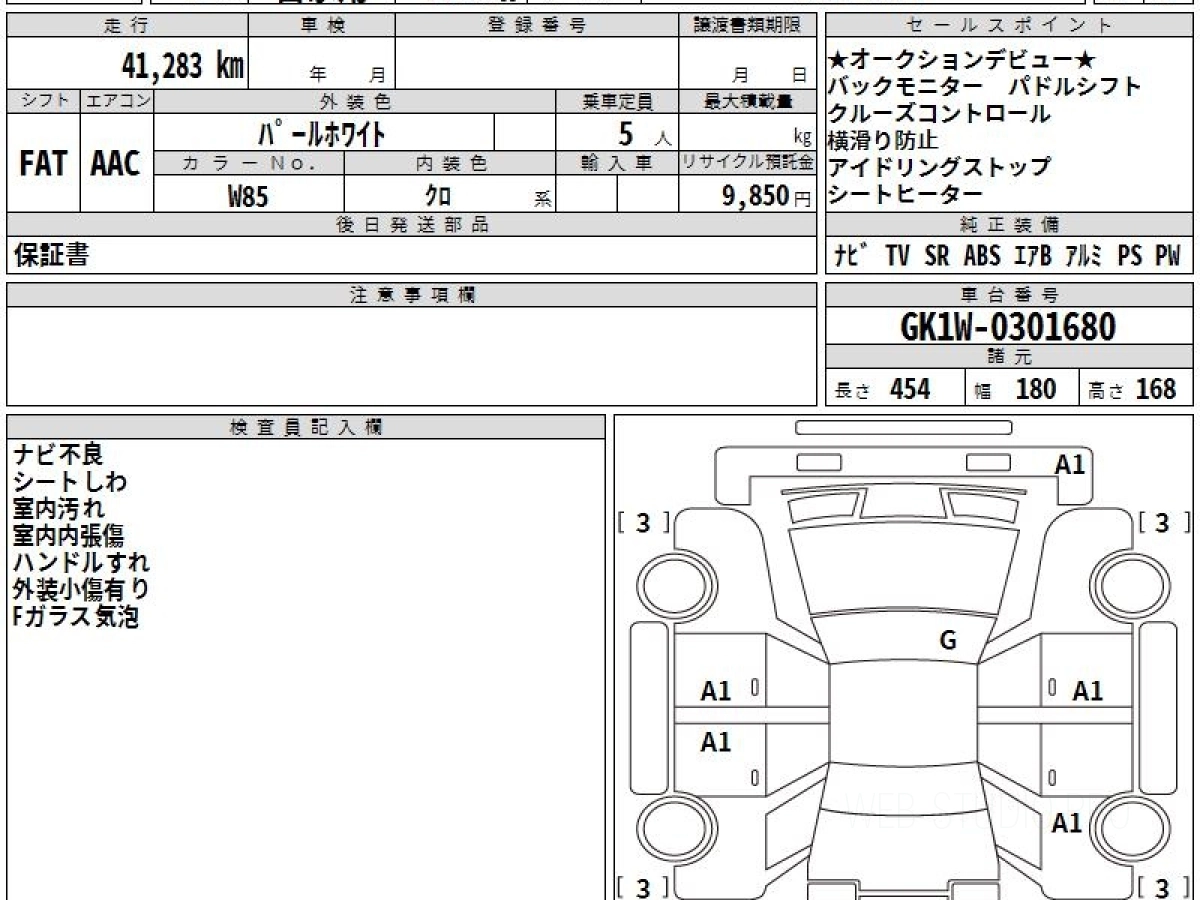This screenshot has width=1200, height=900.
Task: Select the PW equipment code
Action: click(x=1169, y=256)
